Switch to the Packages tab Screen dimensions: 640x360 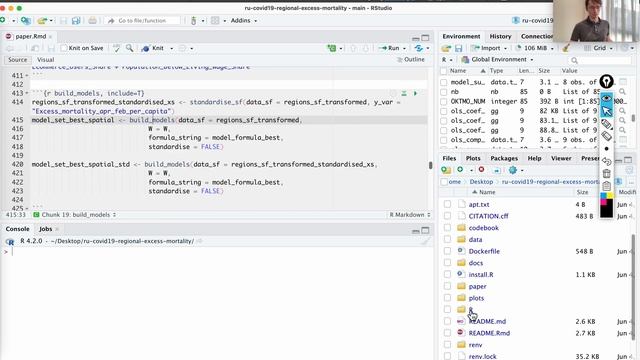[504, 158]
